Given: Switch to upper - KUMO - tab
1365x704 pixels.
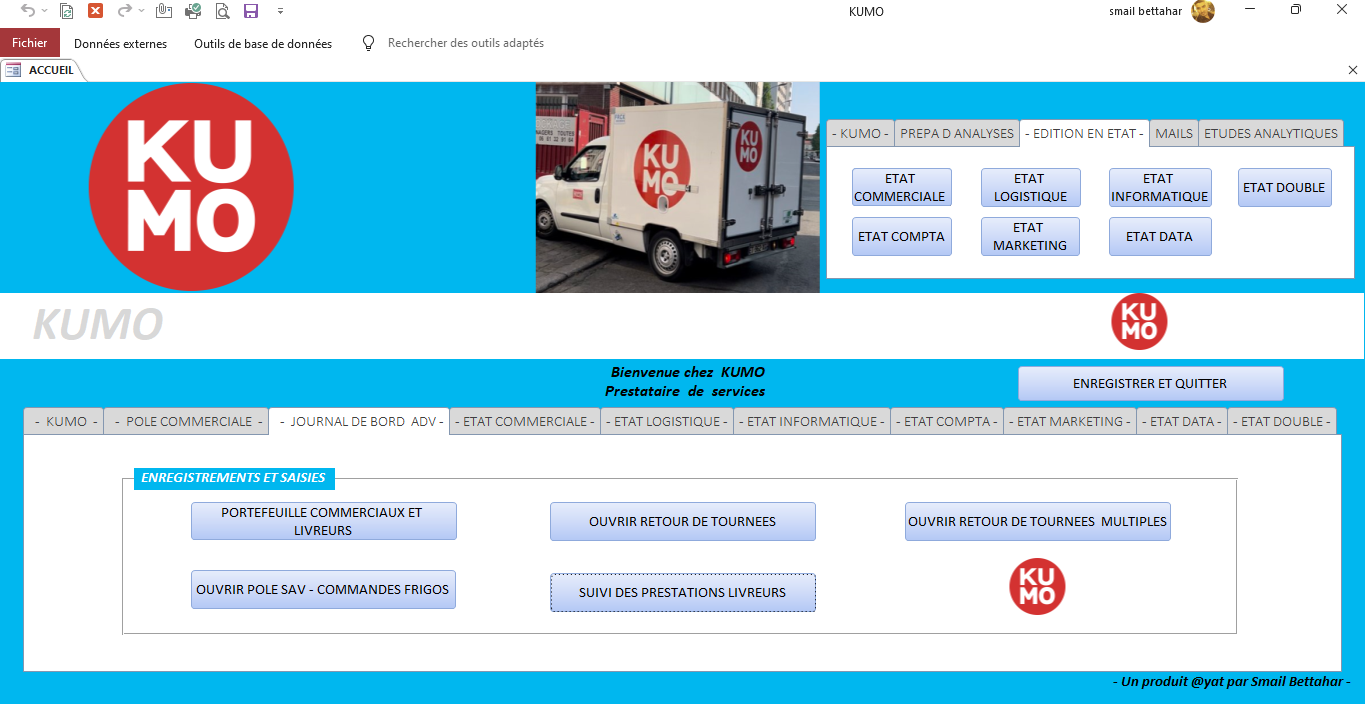Looking at the screenshot, I should point(859,133).
